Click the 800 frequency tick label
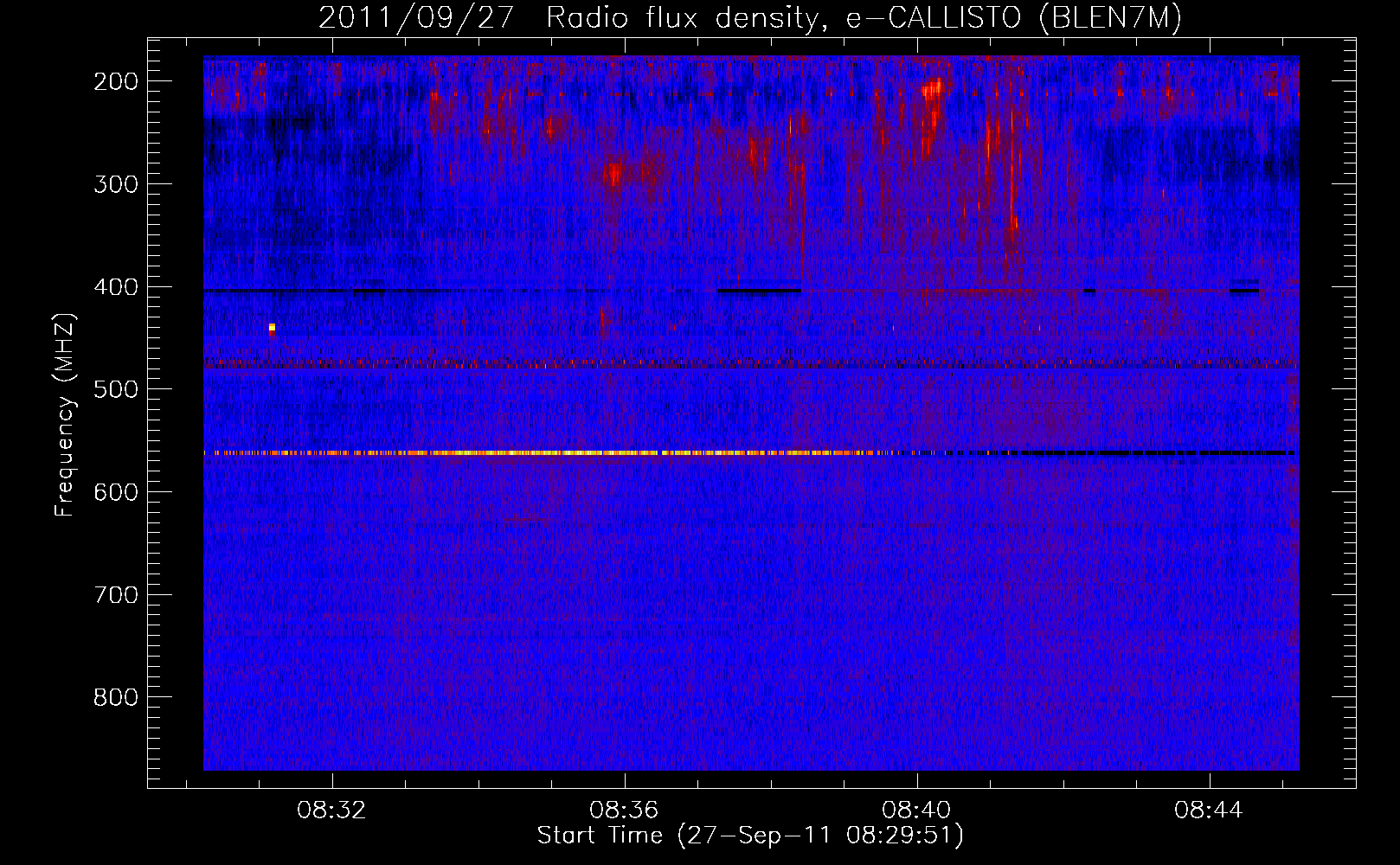Viewport: 1400px width, 865px height. tap(116, 697)
